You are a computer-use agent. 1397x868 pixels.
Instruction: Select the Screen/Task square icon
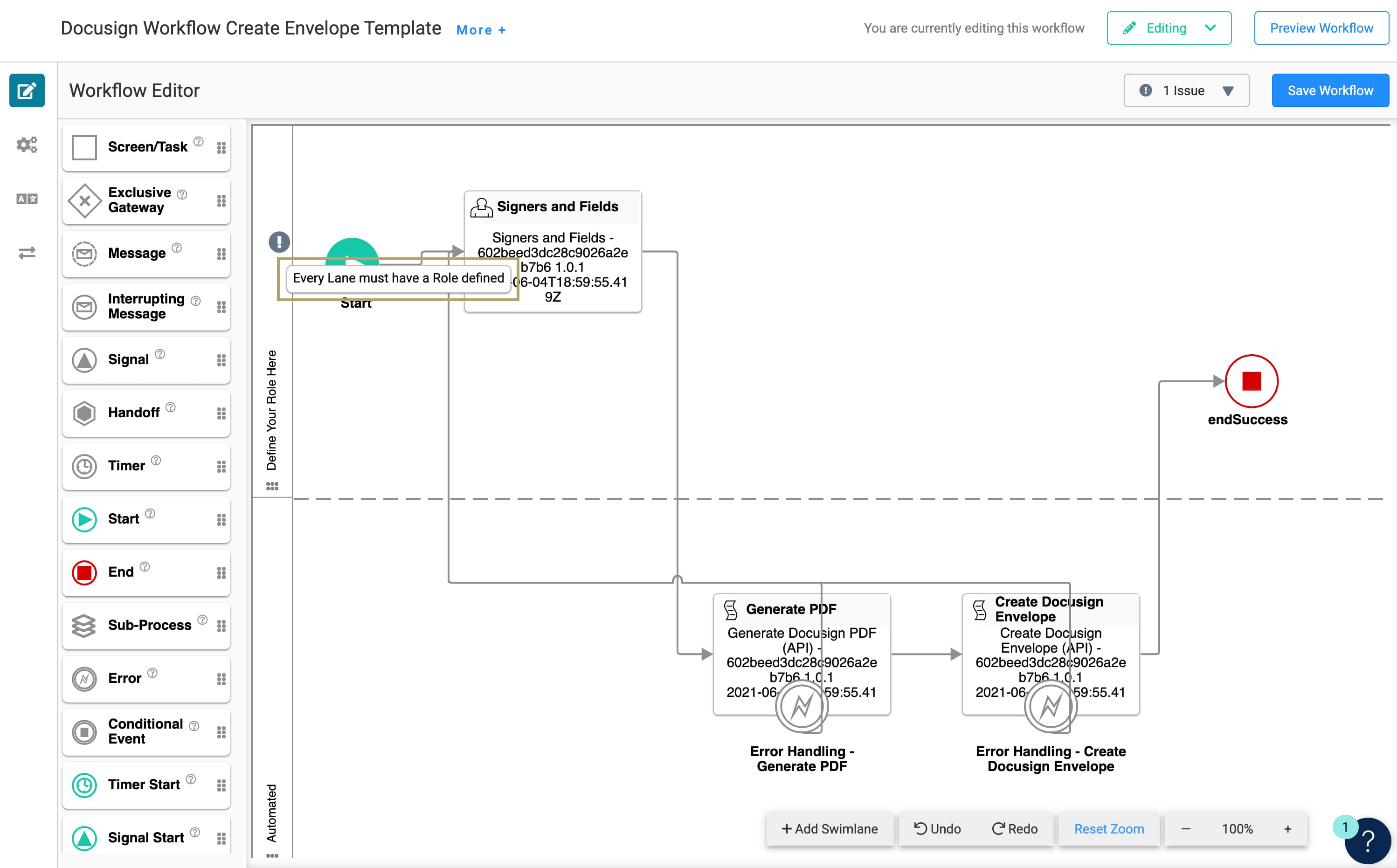coord(84,147)
